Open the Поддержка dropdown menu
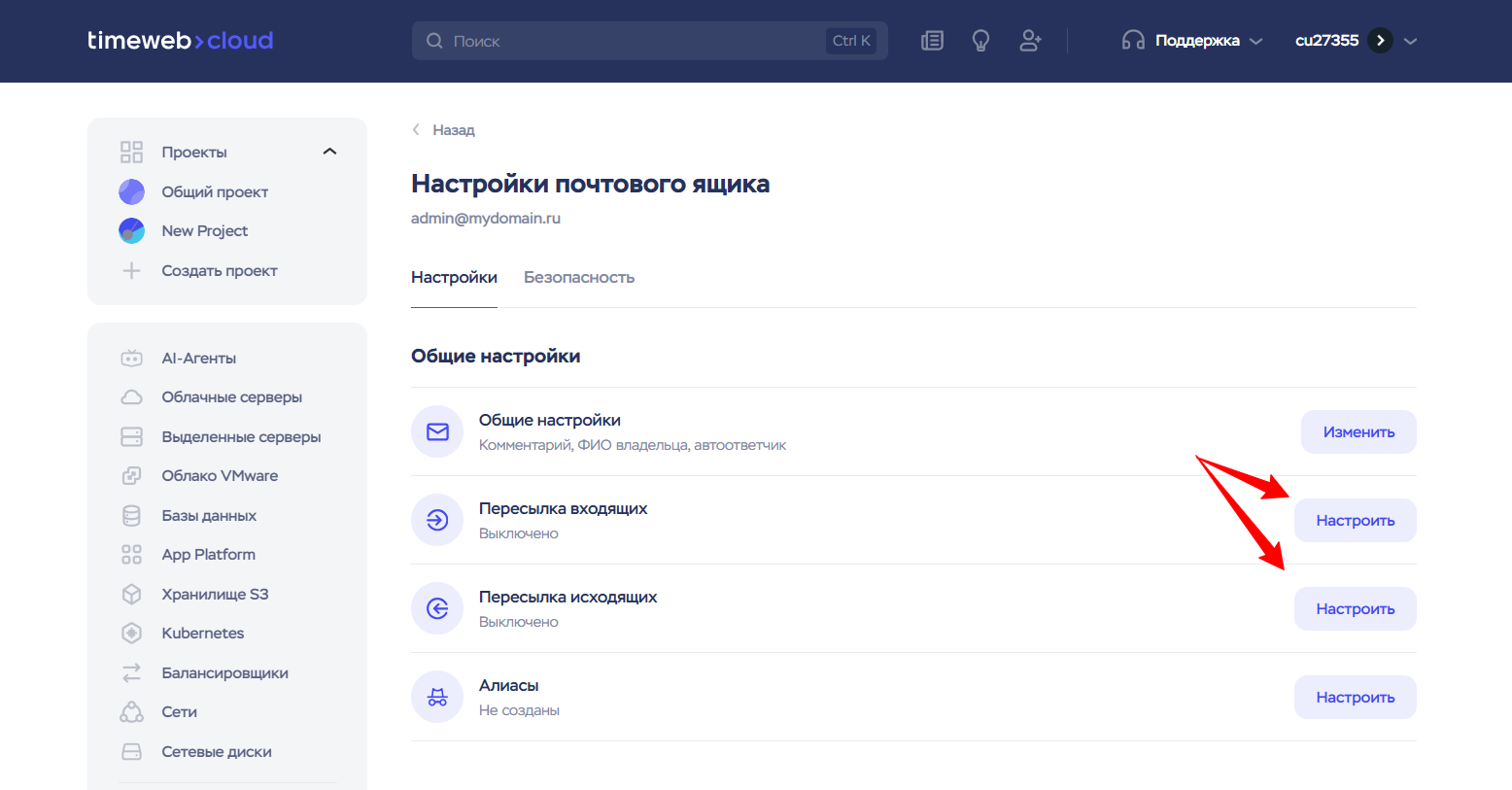 [1193, 41]
